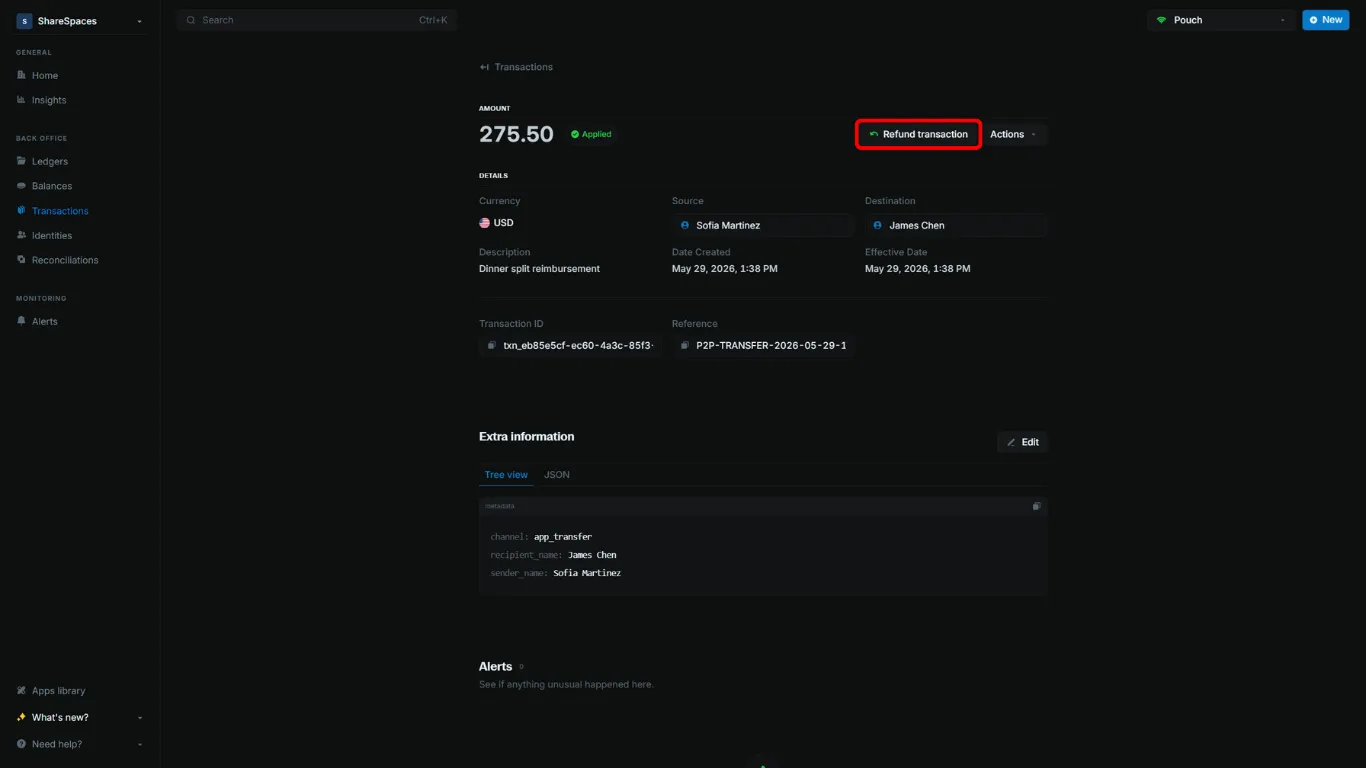Click the 'app_transfer' channel value
The image size is (1366, 768).
click(x=563, y=537)
